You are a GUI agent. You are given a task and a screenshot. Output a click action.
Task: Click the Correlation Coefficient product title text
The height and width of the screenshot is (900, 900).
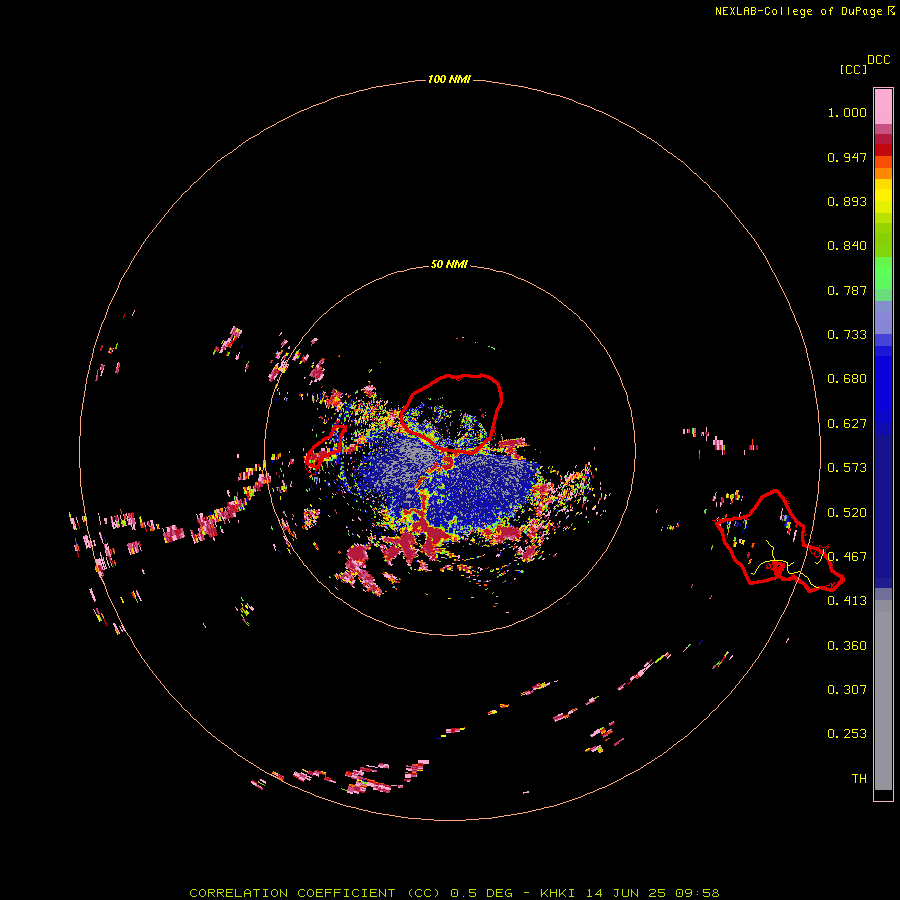454,893
